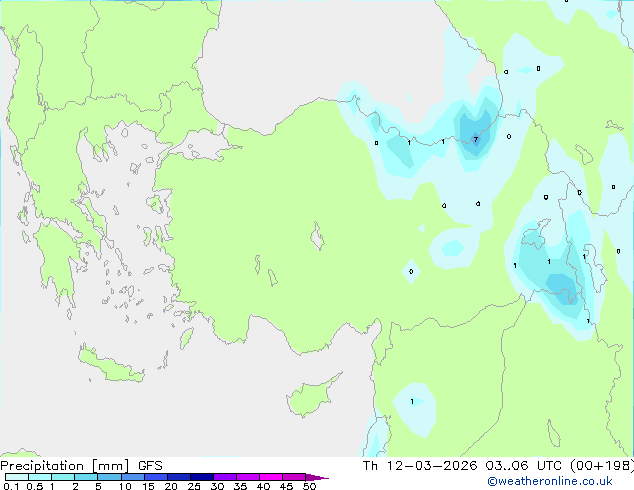Click the island of Cyprus on the map
The height and width of the screenshot is (490, 634).
click(x=311, y=398)
